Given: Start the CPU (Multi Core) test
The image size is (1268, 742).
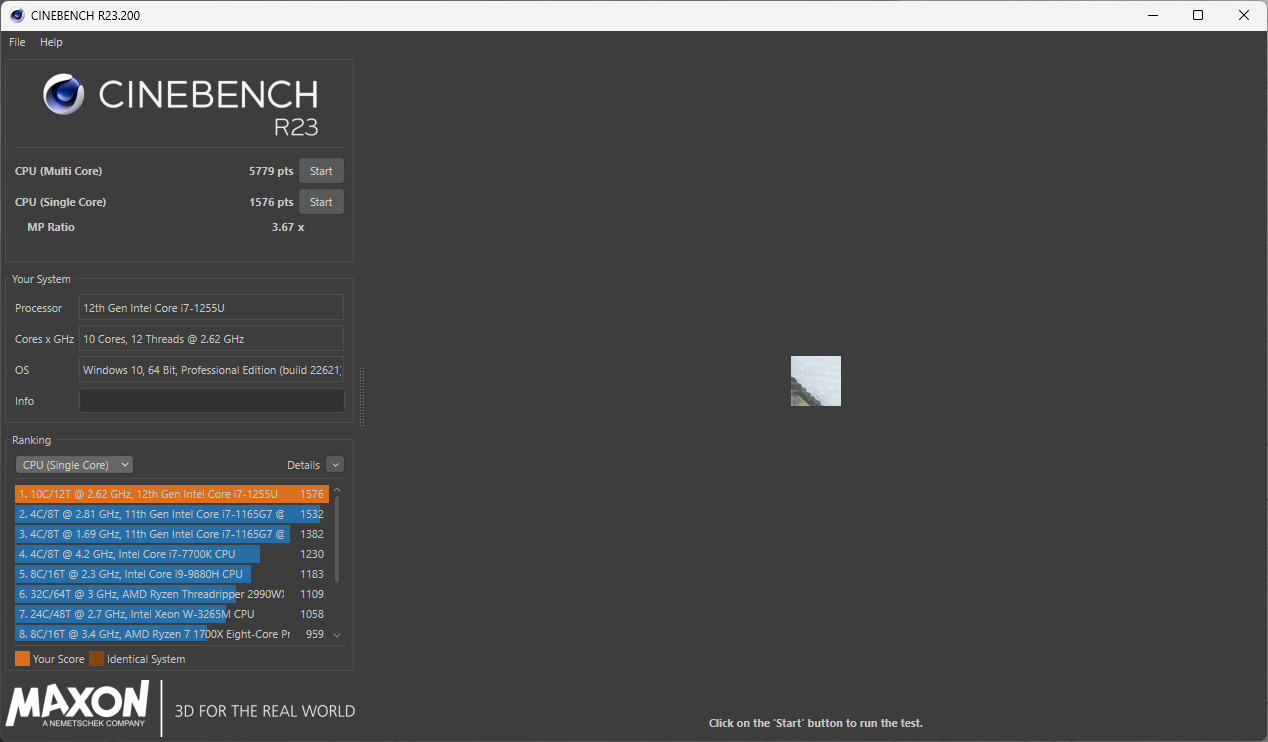Looking at the screenshot, I should click(321, 171).
